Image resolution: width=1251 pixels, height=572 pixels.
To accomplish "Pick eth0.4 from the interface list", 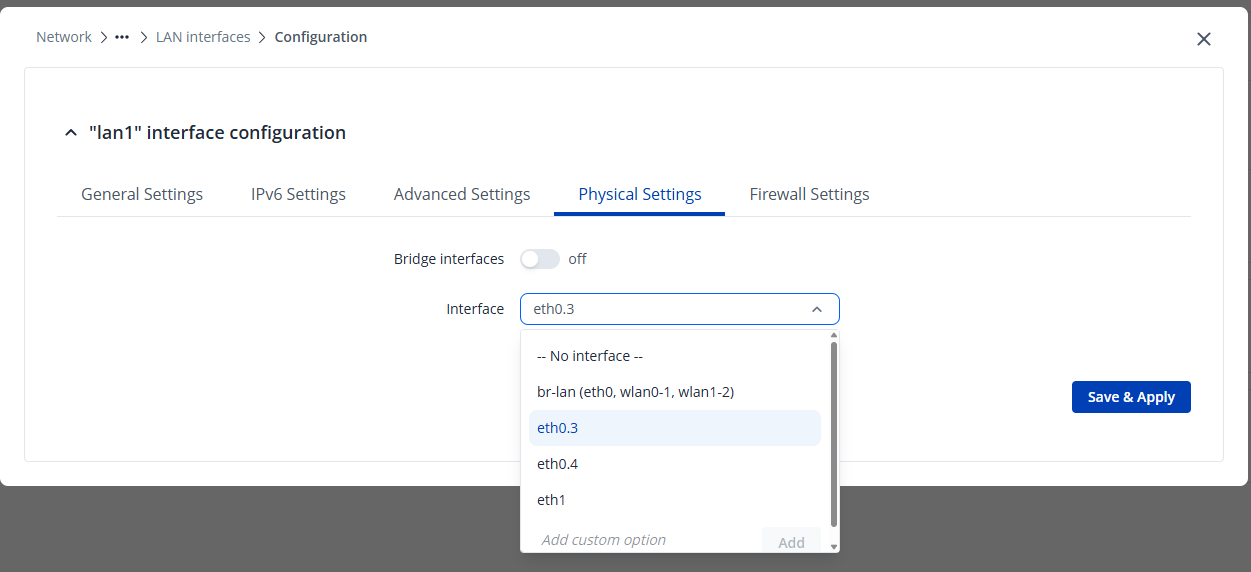I will (x=558, y=464).
